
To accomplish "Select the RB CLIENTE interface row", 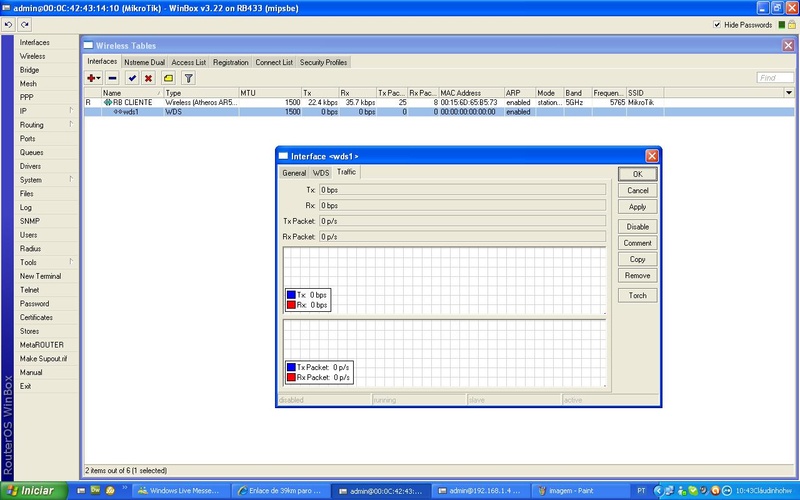I will 439,102.
